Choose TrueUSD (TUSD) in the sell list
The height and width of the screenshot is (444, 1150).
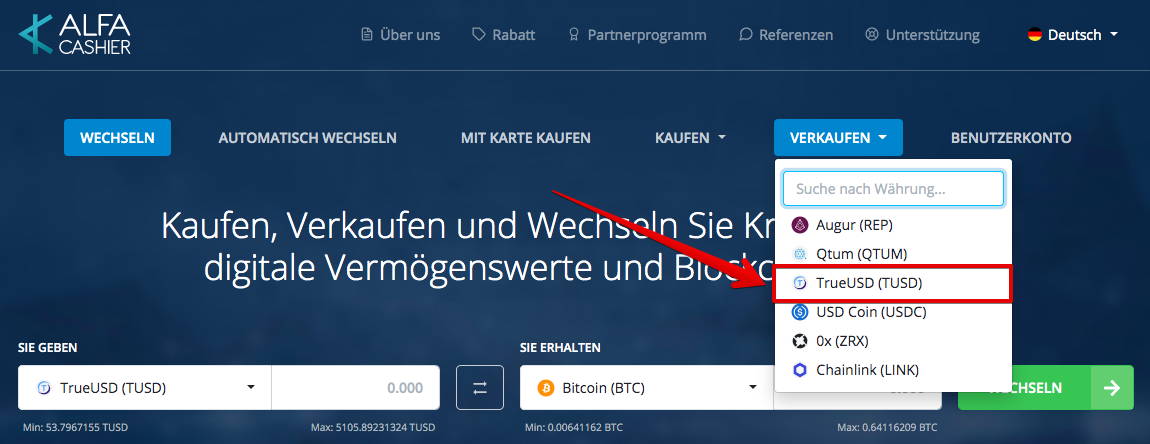point(893,283)
